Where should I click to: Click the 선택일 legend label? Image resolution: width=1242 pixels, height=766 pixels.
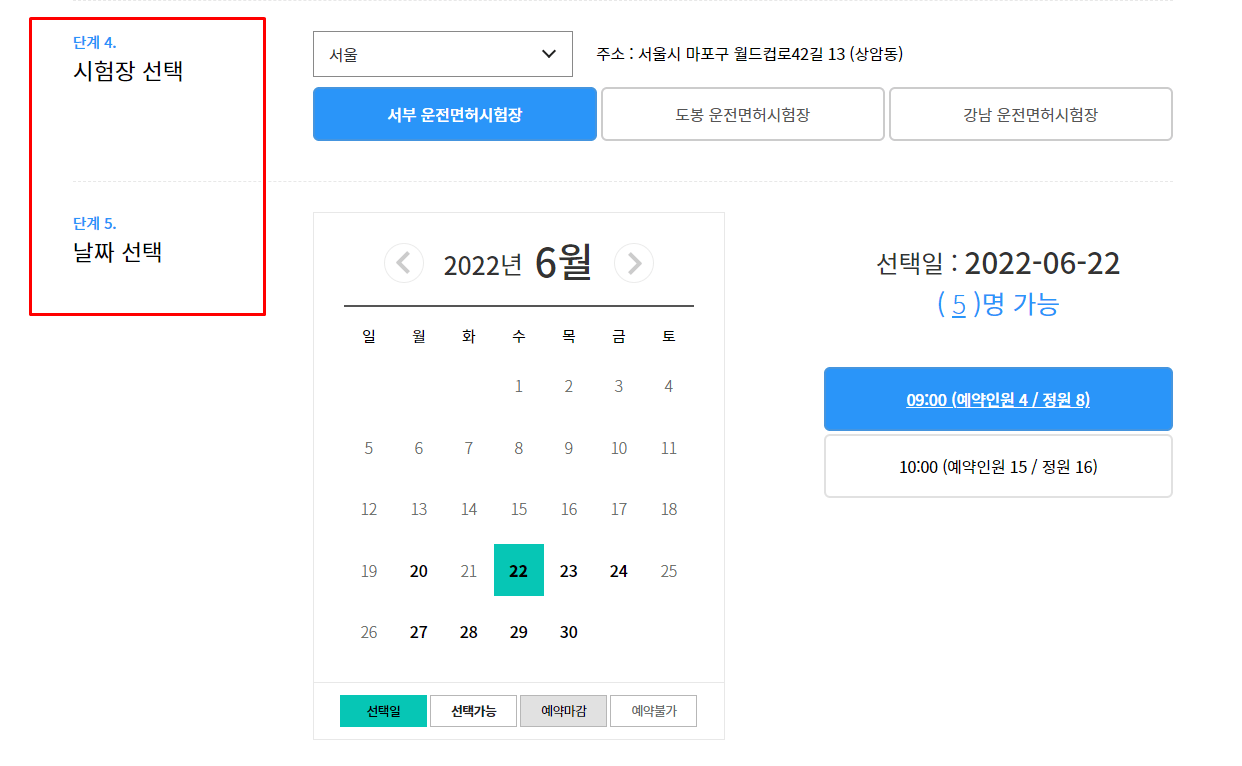pyautogui.click(x=383, y=710)
